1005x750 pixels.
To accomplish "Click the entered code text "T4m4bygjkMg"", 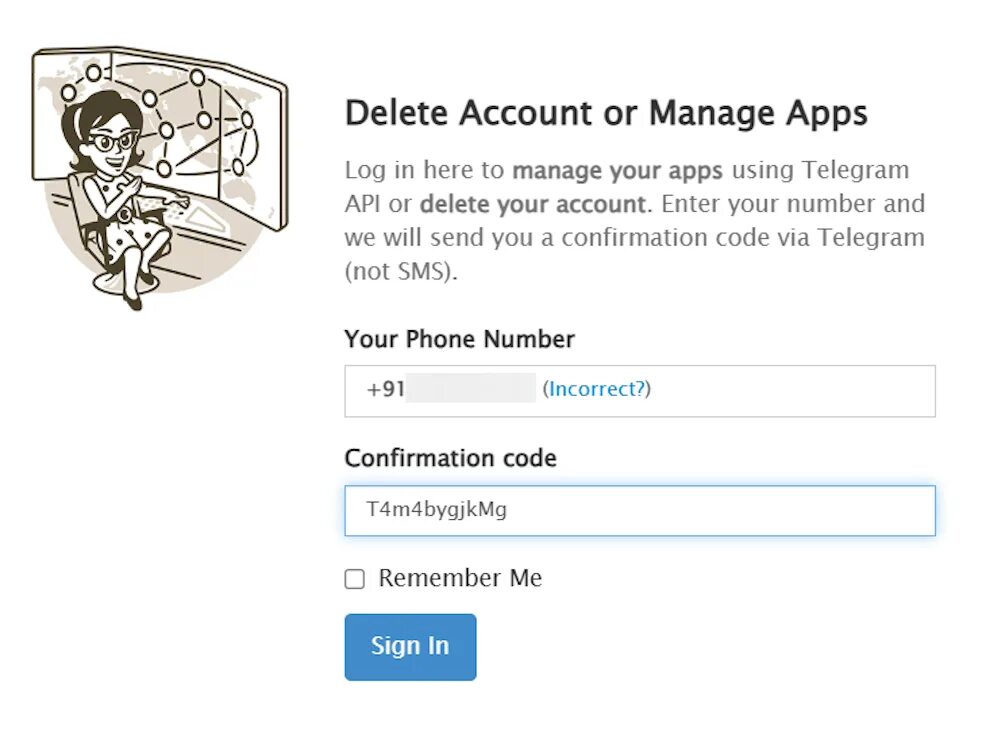I will click(437, 510).
